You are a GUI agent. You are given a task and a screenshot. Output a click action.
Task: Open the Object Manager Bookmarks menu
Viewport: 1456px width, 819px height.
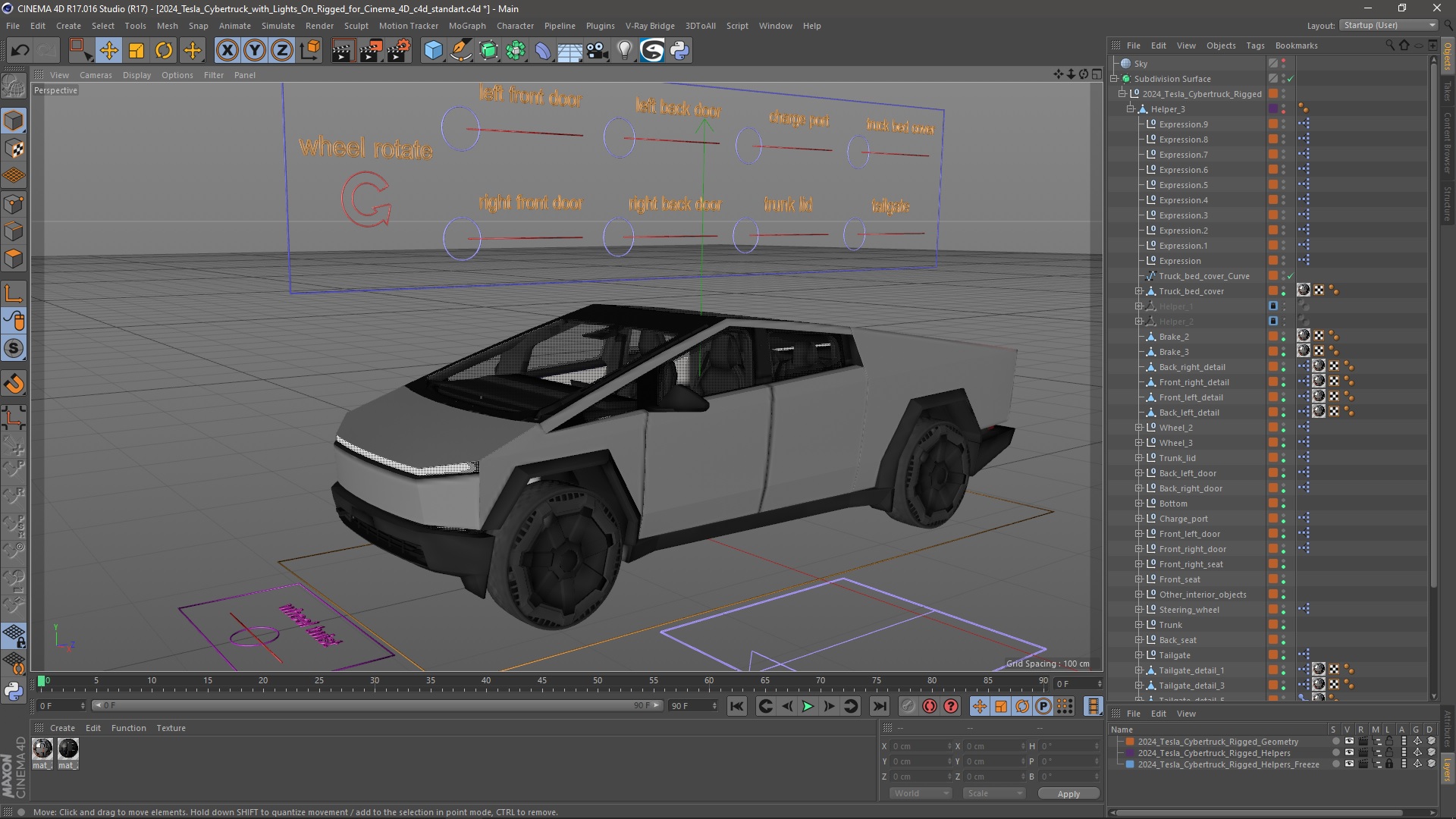click(x=1296, y=45)
